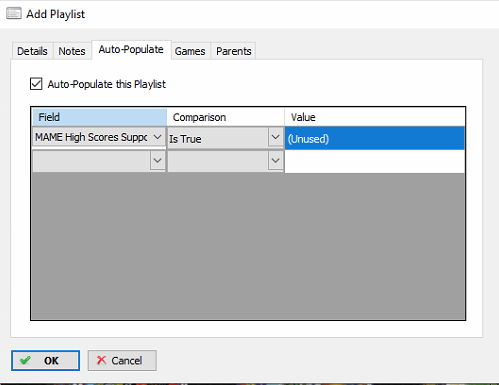Select the Auto-Populate tab
499x385 pixels.
point(131,50)
